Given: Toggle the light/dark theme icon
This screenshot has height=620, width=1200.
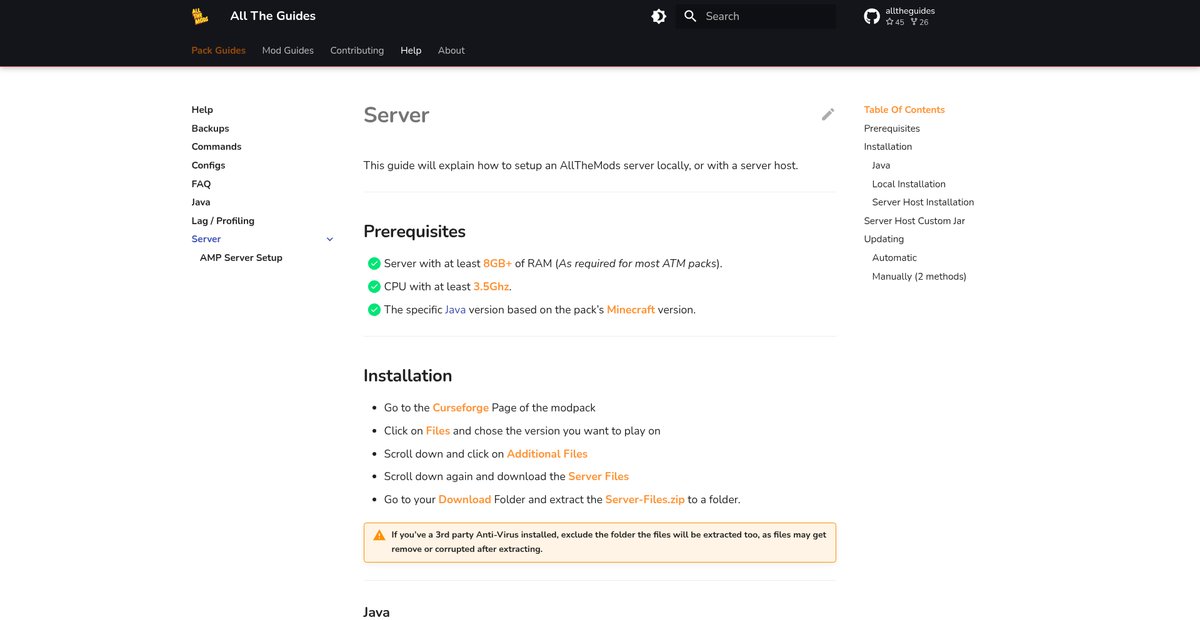Looking at the screenshot, I should [658, 16].
